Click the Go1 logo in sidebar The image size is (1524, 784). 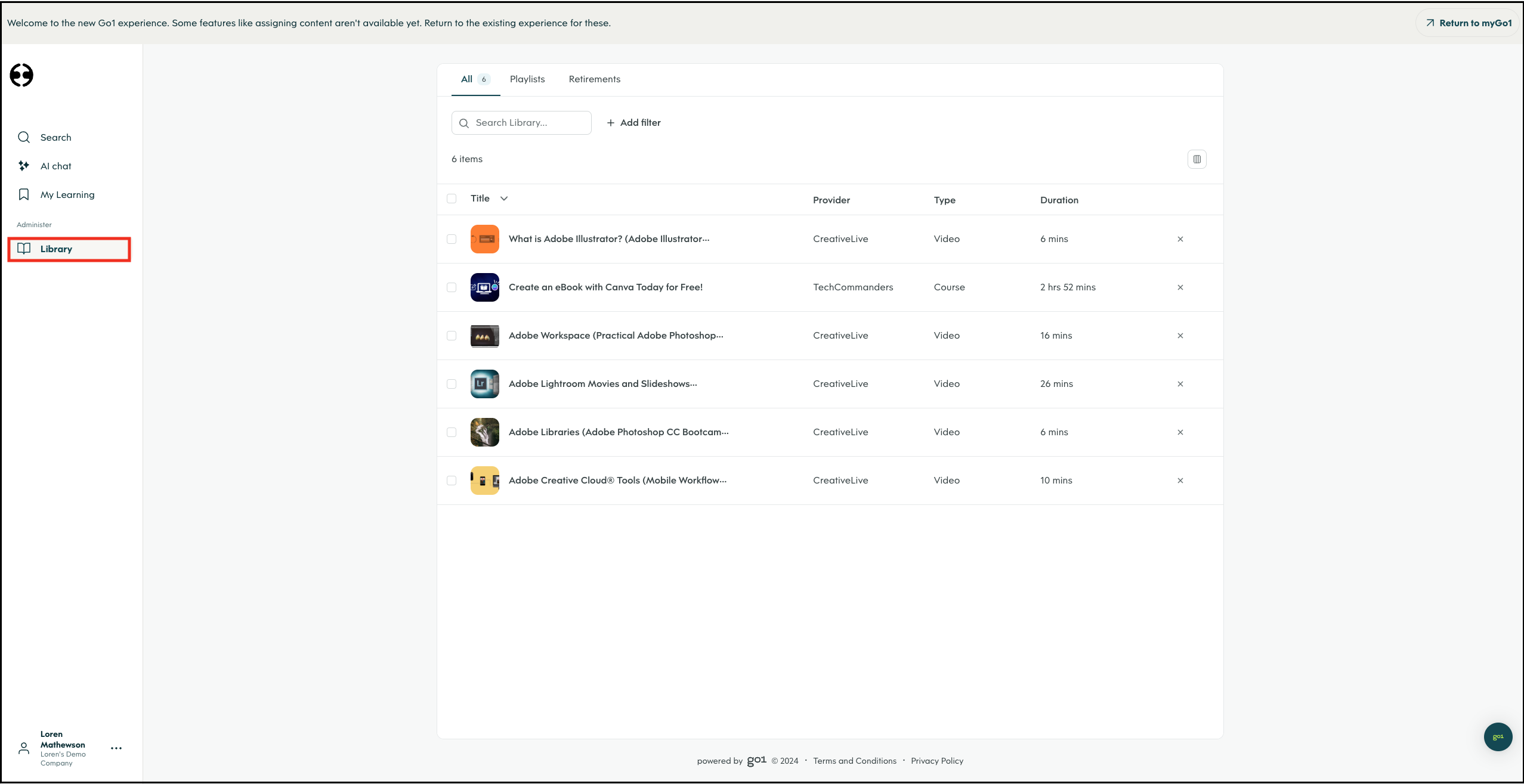(21, 75)
